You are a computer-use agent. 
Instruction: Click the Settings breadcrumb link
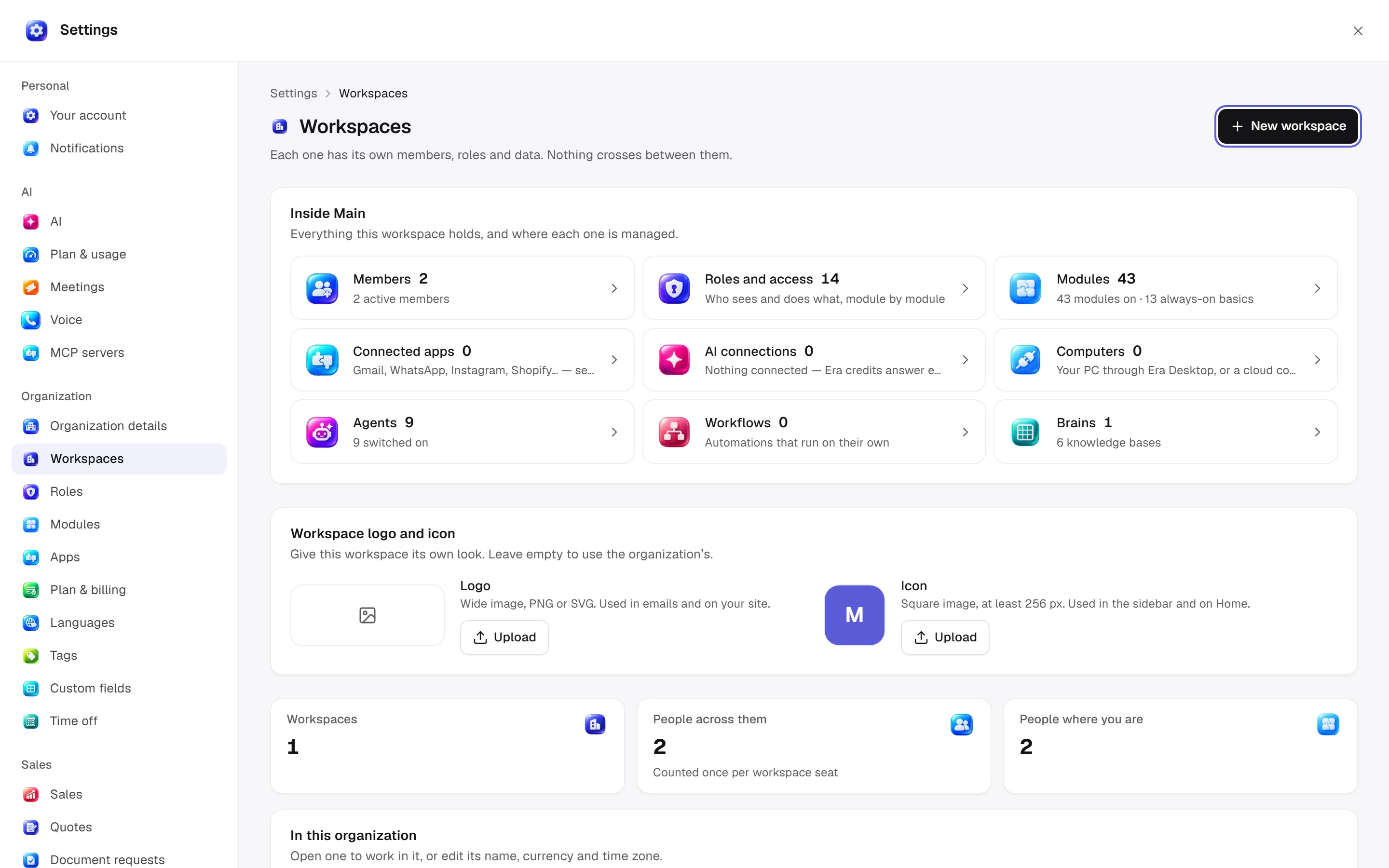pos(293,93)
